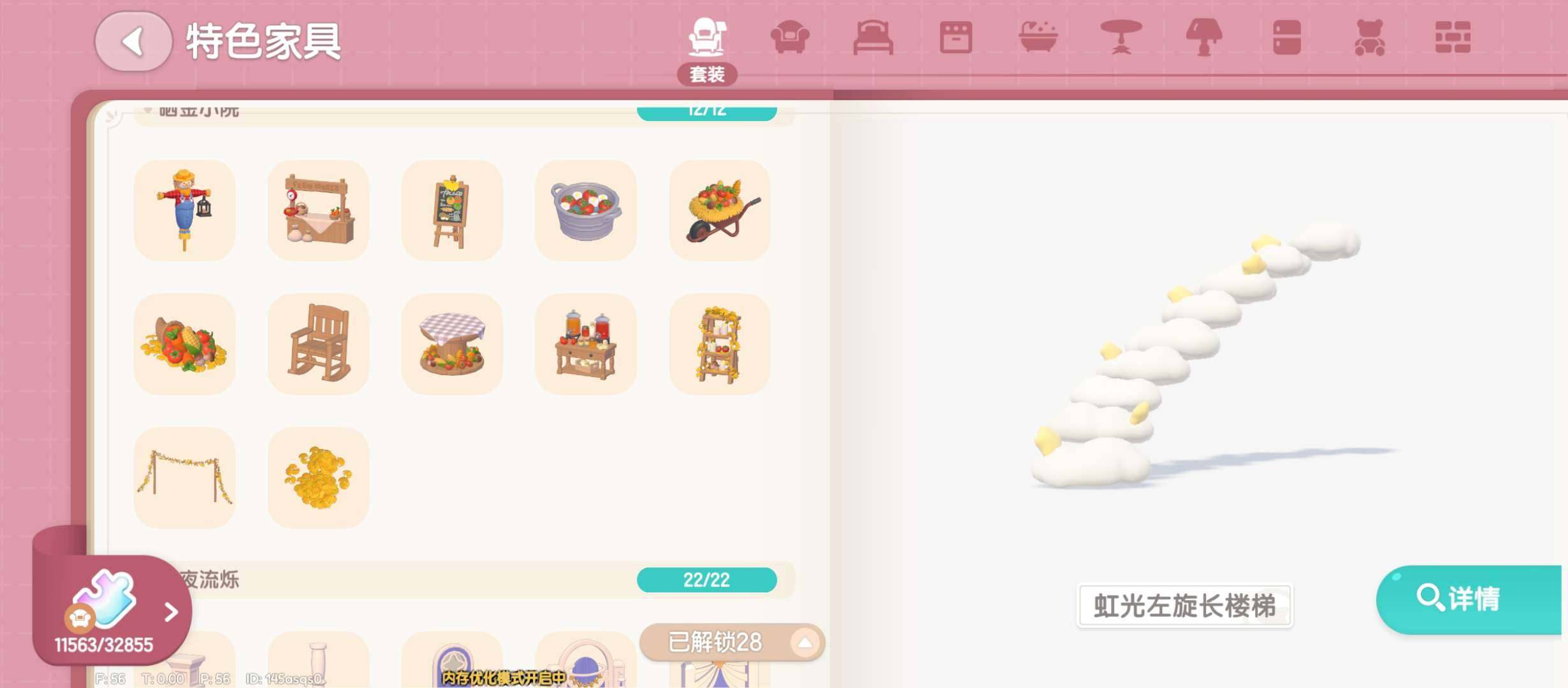The height and width of the screenshot is (688, 1568).
Task: Select the wooden rocking chair item
Action: 318,344
